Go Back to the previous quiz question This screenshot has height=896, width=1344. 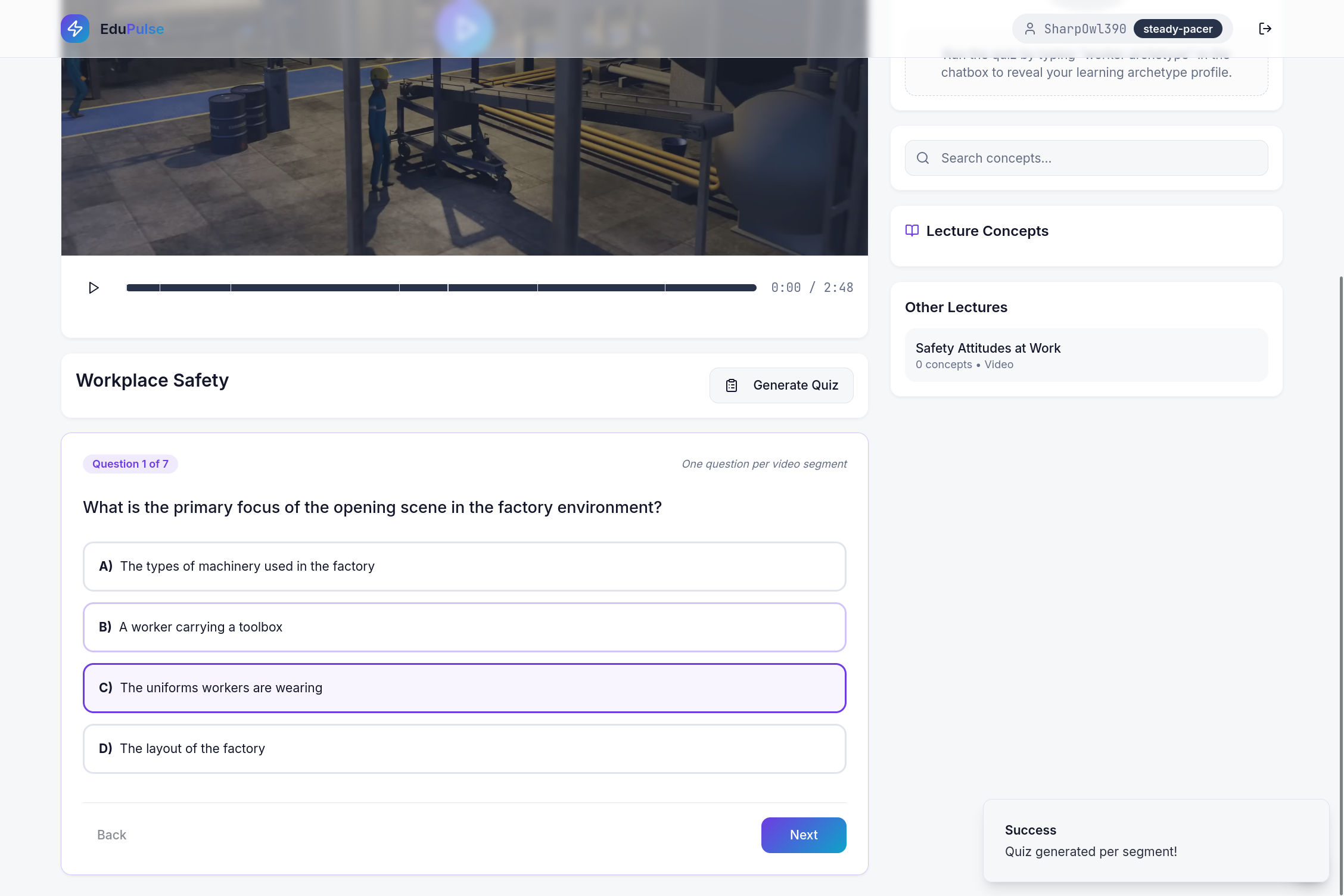pyautogui.click(x=111, y=835)
